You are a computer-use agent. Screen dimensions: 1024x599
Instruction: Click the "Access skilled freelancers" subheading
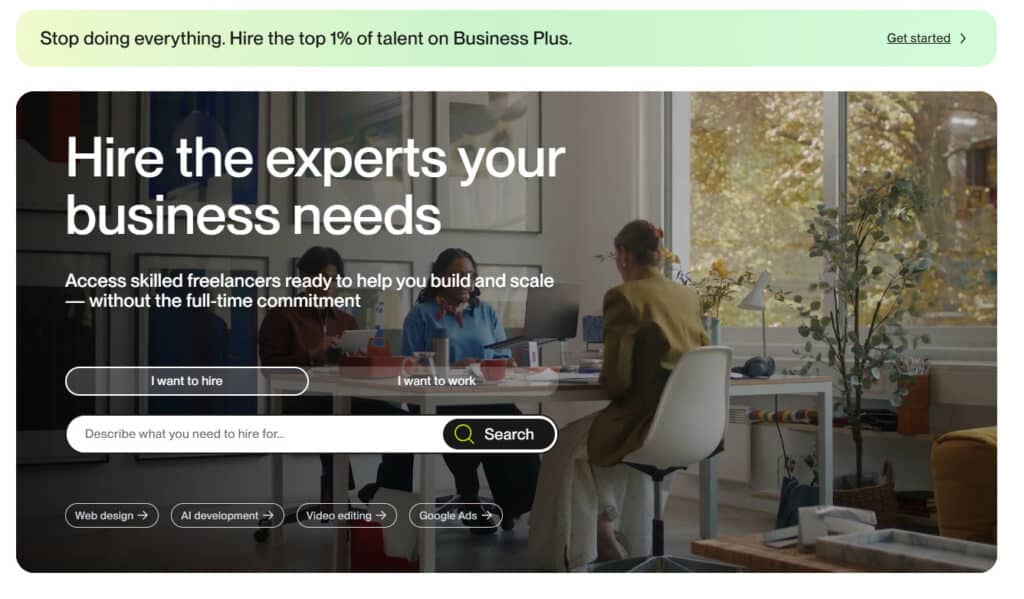(x=310, y=291)
